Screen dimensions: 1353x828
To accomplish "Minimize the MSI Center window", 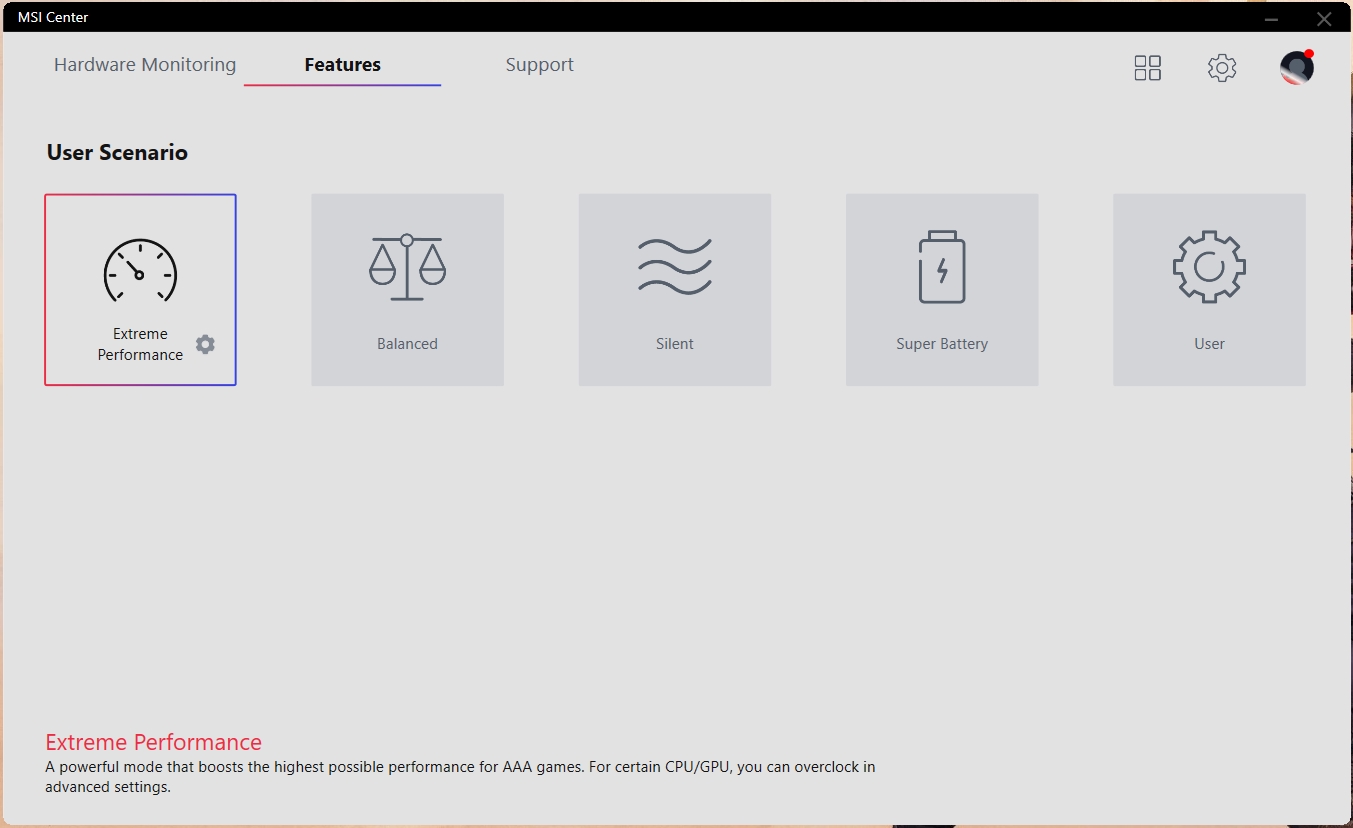I will (x=1271, y=18).
